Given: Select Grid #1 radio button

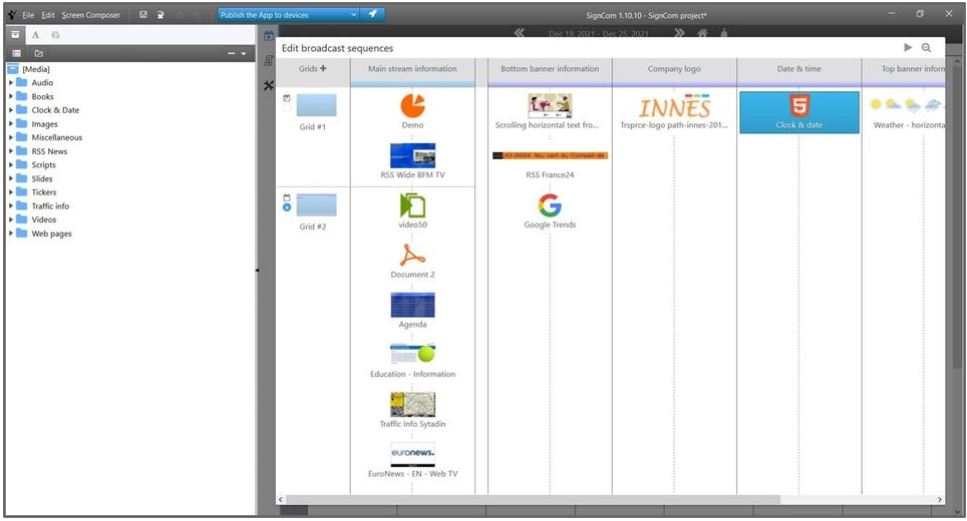Looking at the screenshot, I should click(x=287, y=108).
